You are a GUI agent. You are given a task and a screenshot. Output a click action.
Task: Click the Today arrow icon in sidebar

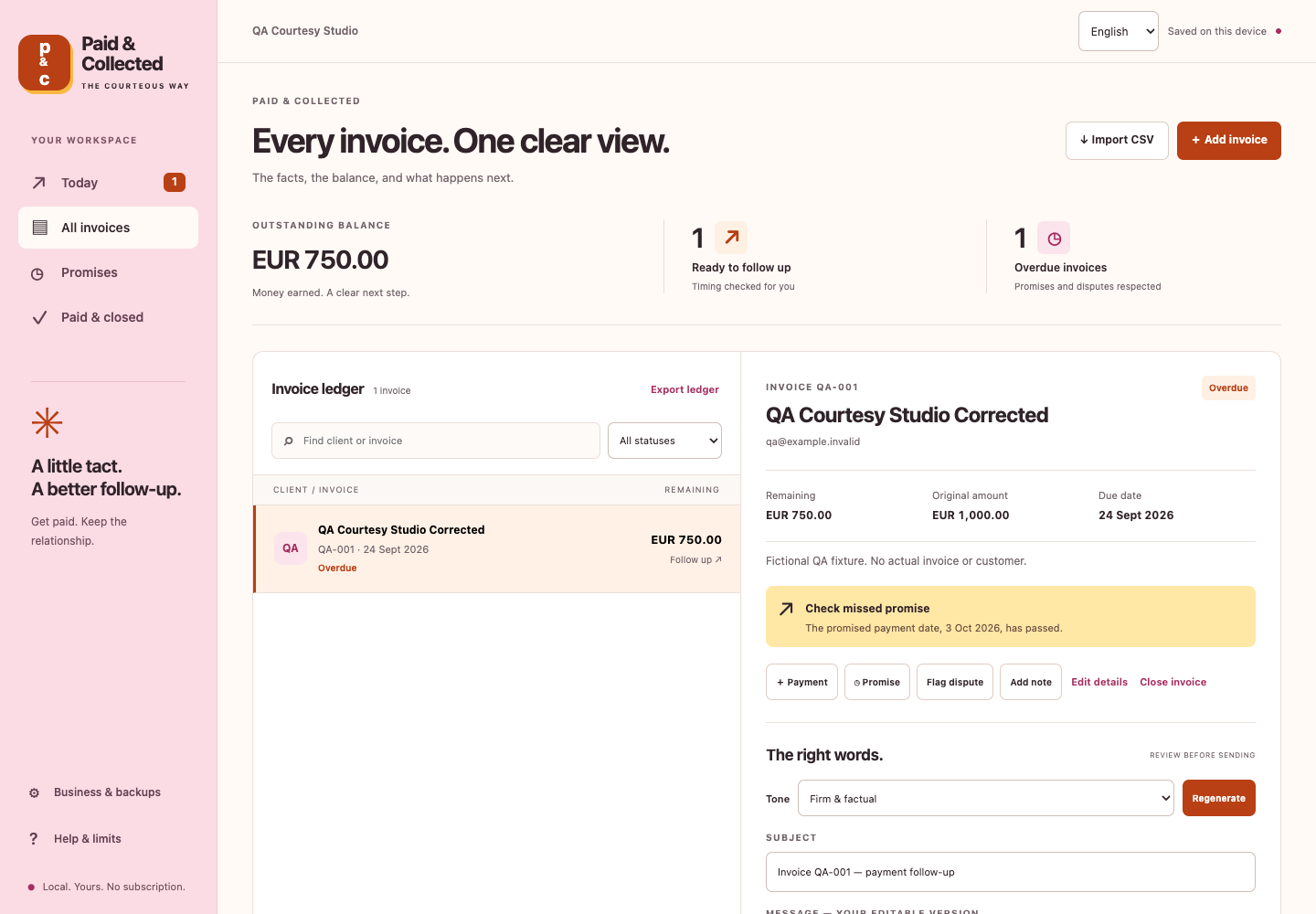pyautogui.click(x=38, y=183)
